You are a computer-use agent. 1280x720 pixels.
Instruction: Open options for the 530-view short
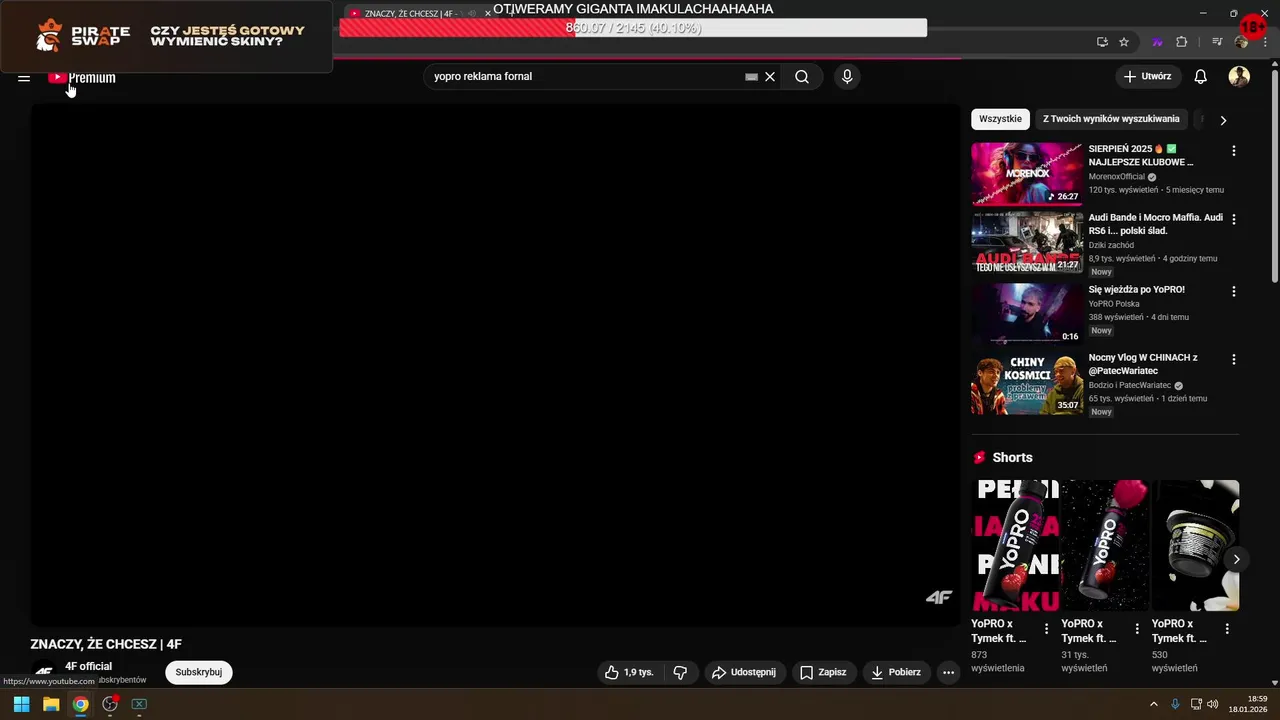coord(1227,629)
